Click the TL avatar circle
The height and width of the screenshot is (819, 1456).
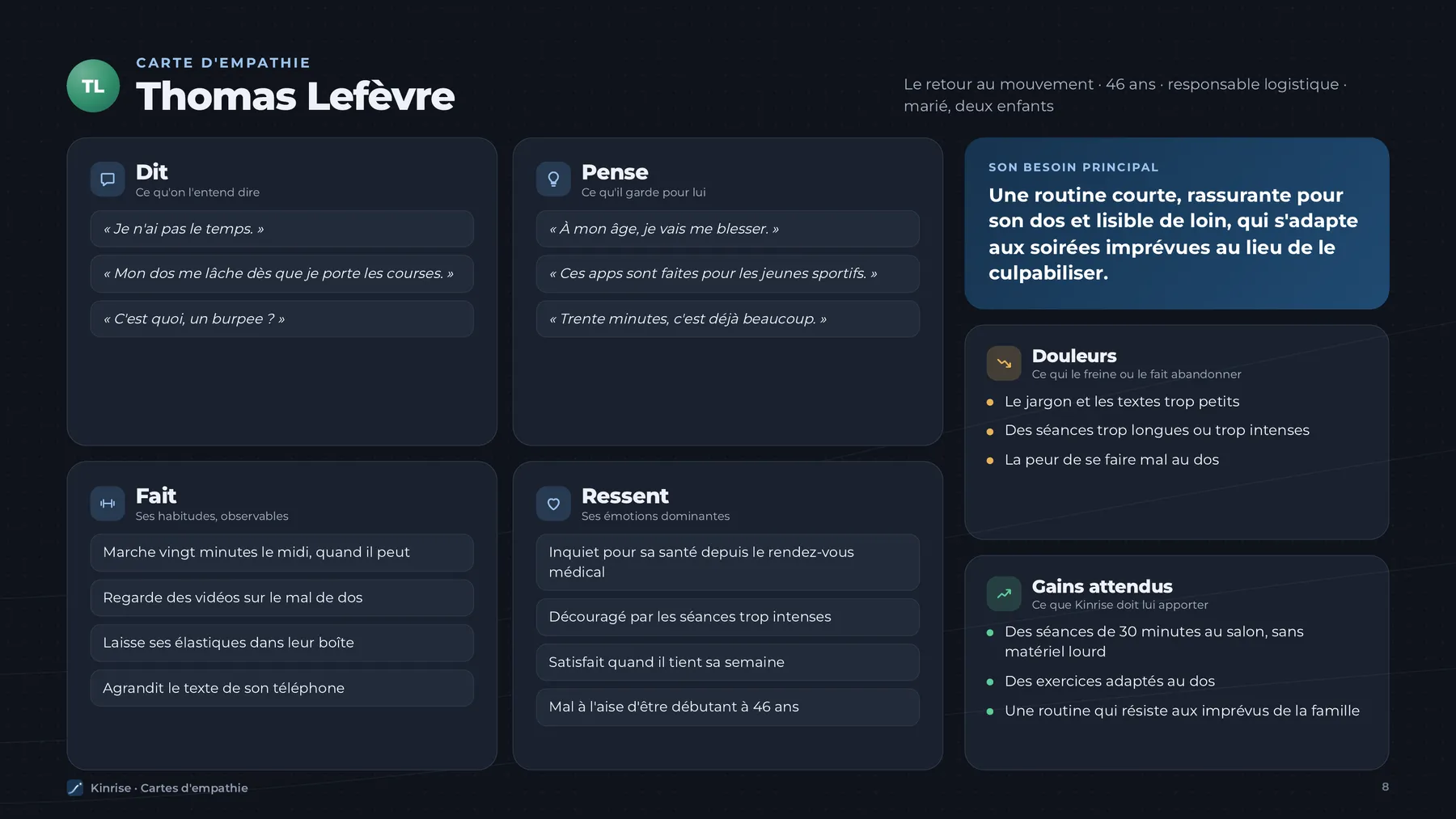tap(93, 86)
